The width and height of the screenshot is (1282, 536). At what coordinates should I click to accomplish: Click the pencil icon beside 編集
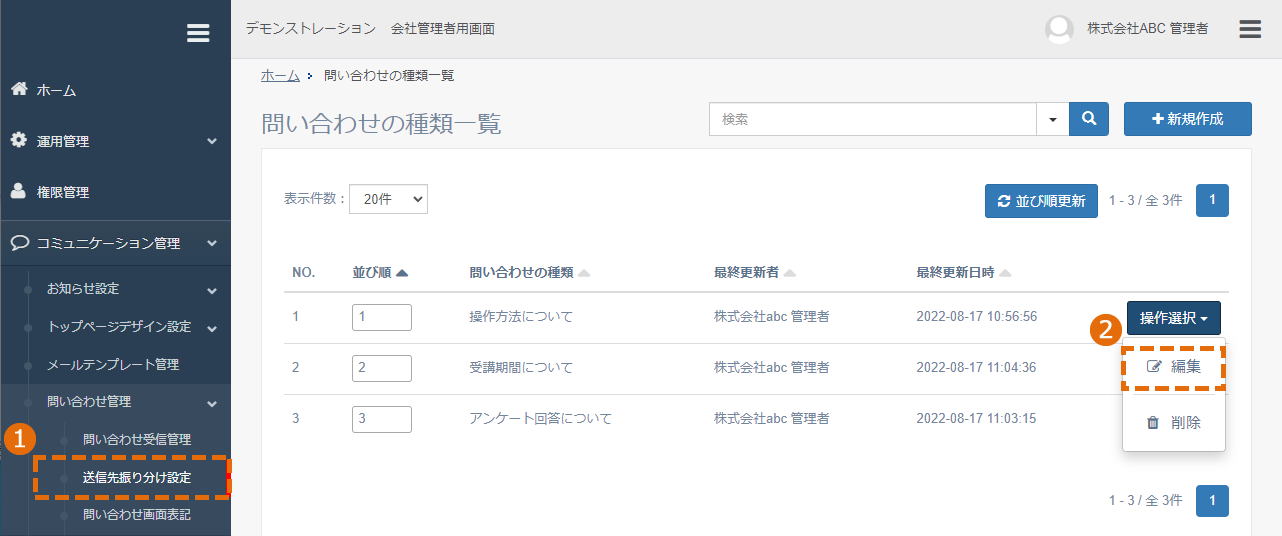click(x=1154, y=367)
